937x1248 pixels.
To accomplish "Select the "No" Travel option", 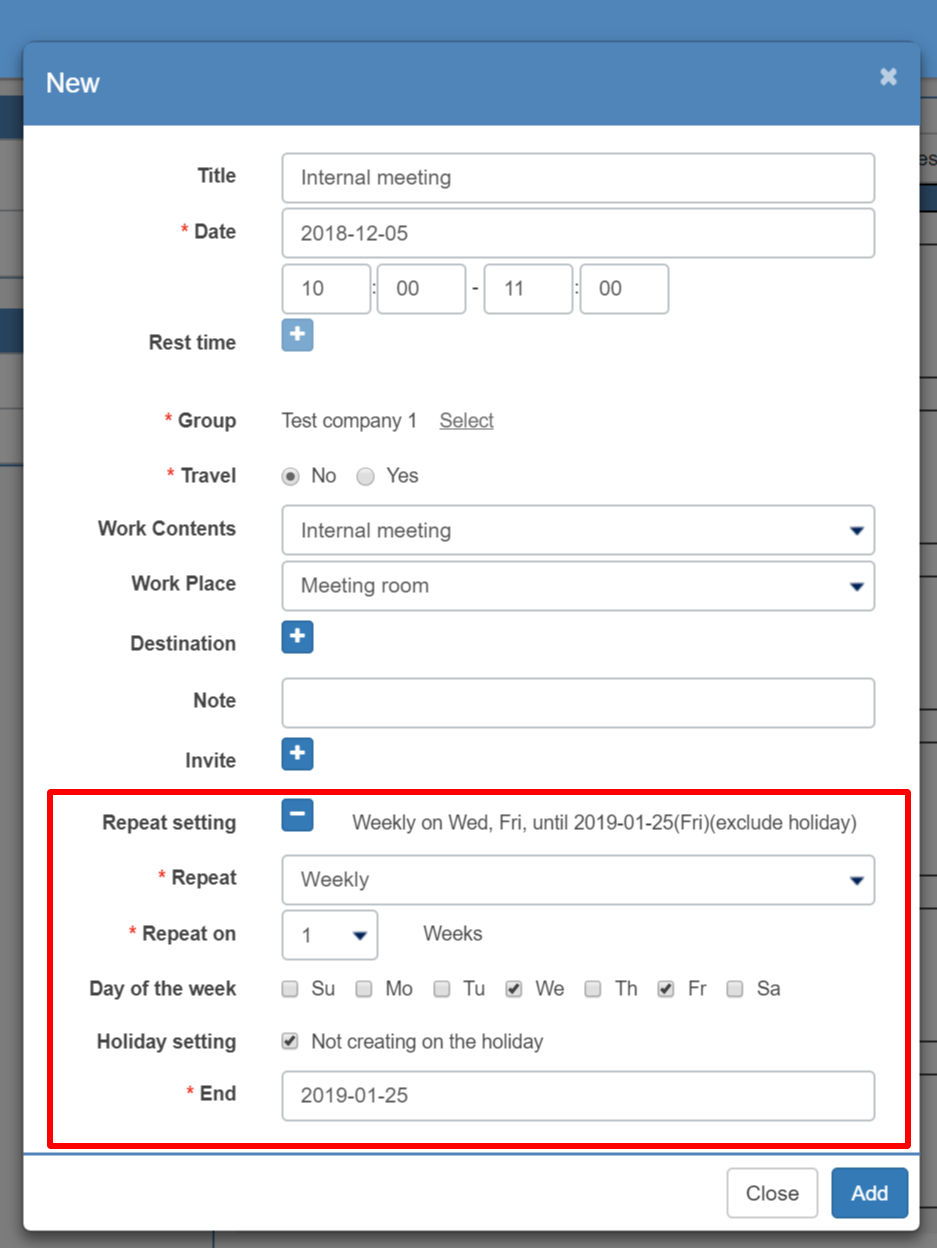I will pyautogui.click(x=289, y=476).
